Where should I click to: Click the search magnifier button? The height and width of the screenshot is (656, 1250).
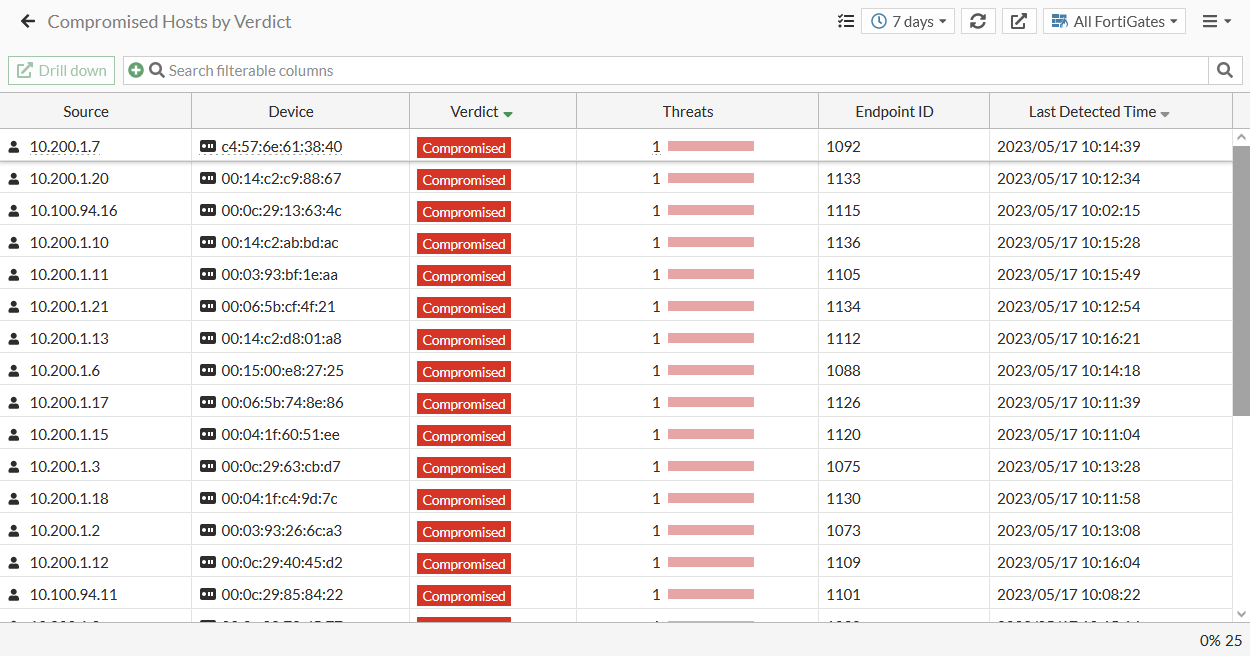point(1226,70)
